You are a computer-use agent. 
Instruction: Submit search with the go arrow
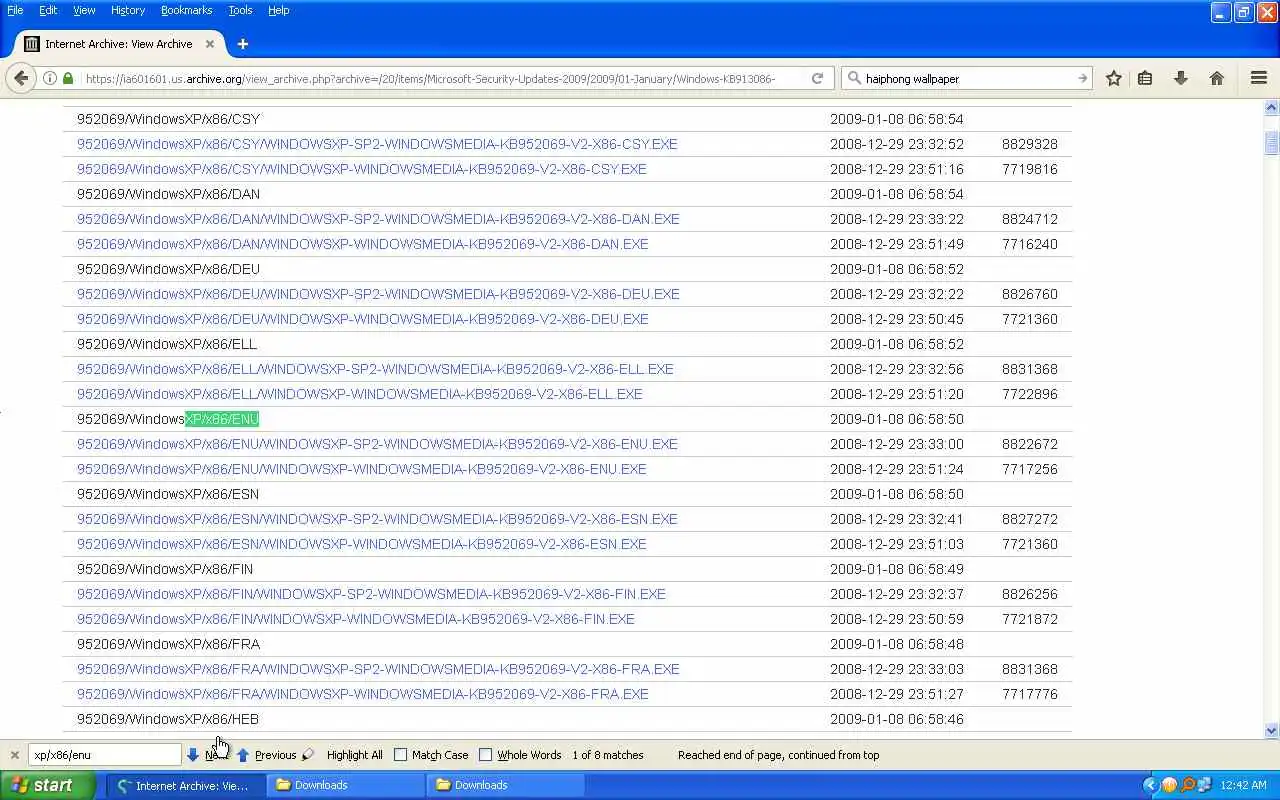point(1082,78)
